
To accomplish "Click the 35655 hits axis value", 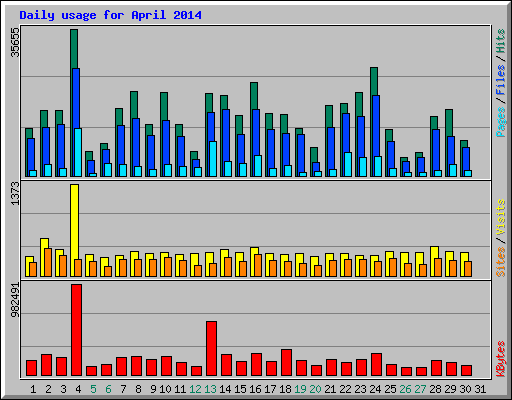I will coord(15,42).
